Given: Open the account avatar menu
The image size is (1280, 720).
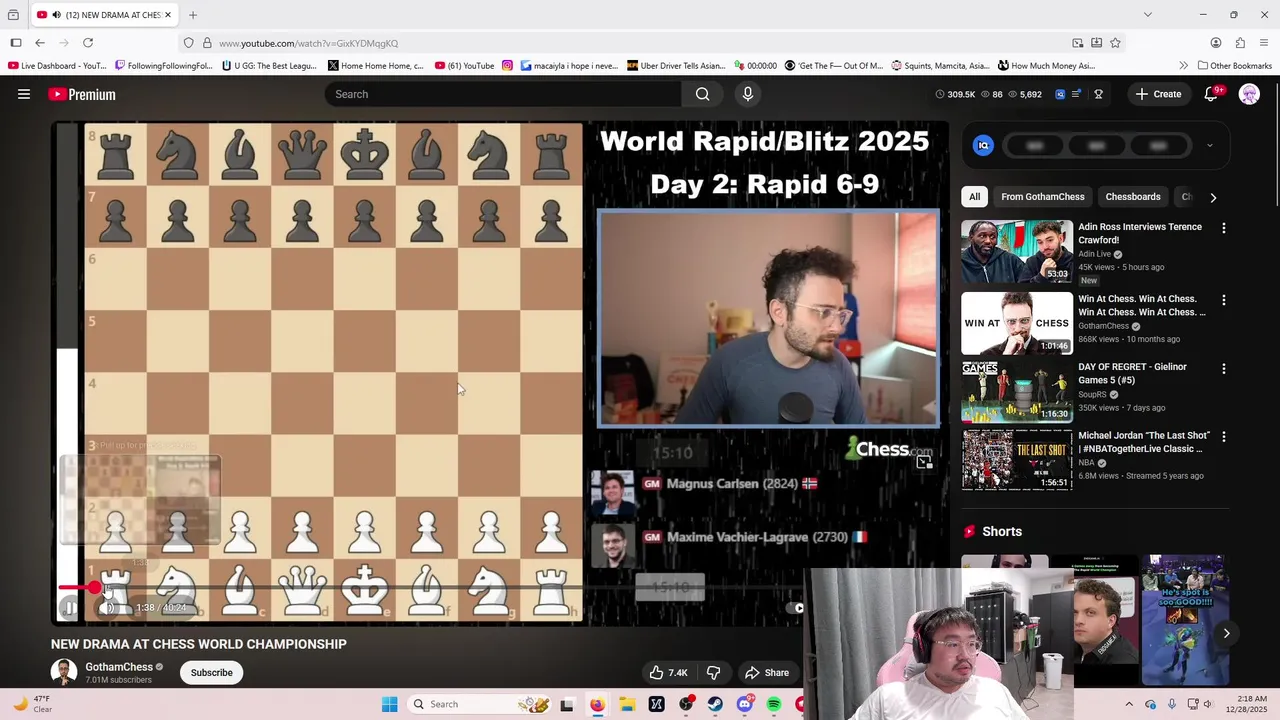Looking at the screenshot, I should [x=1249, y=94].
